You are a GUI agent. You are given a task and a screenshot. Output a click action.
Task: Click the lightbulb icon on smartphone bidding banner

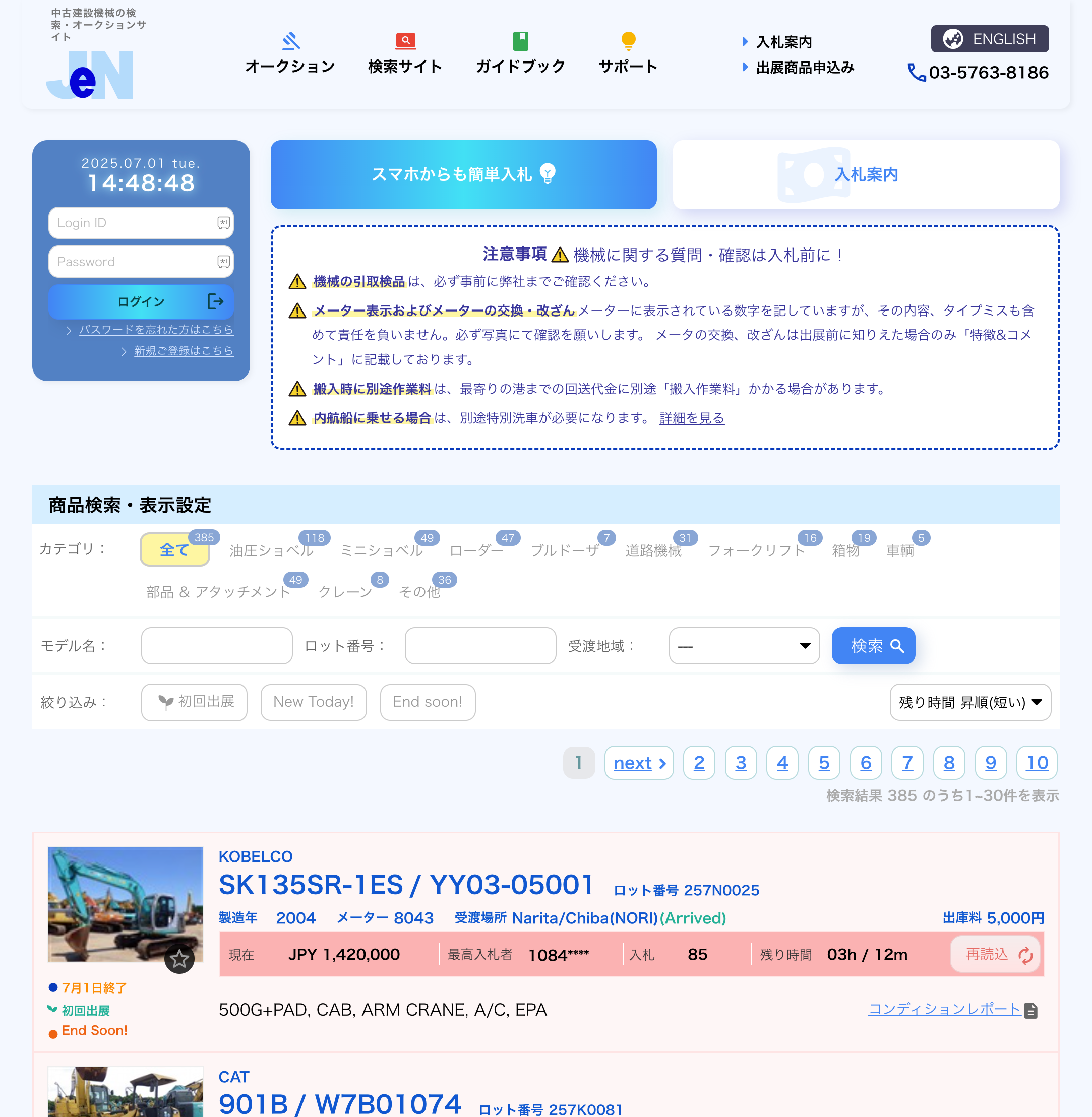[547, 174]
